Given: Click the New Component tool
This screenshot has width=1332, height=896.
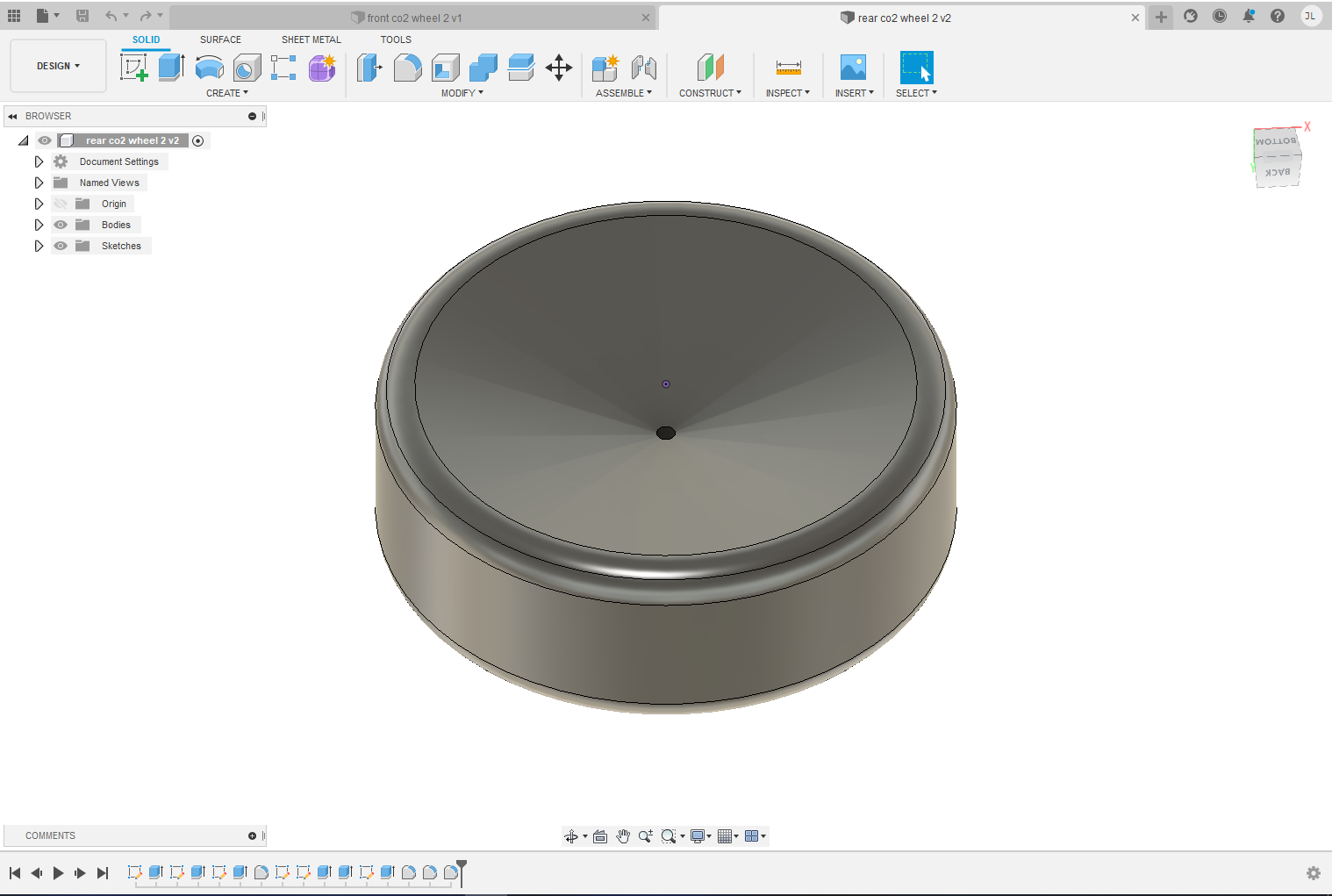Looking at the screenshot, I should click(x=605, y=68).
